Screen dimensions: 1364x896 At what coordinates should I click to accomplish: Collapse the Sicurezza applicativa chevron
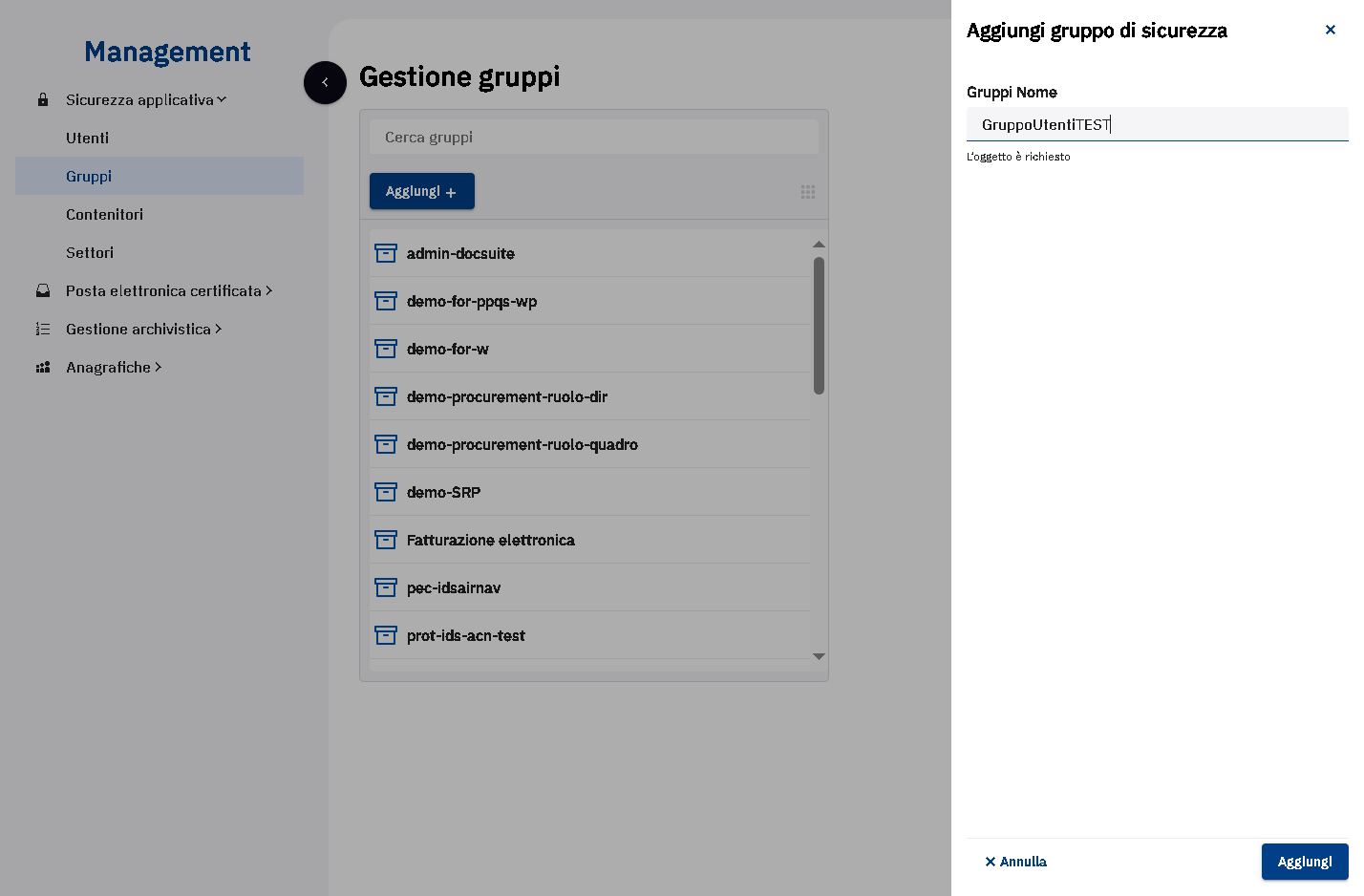click(222, 99)
